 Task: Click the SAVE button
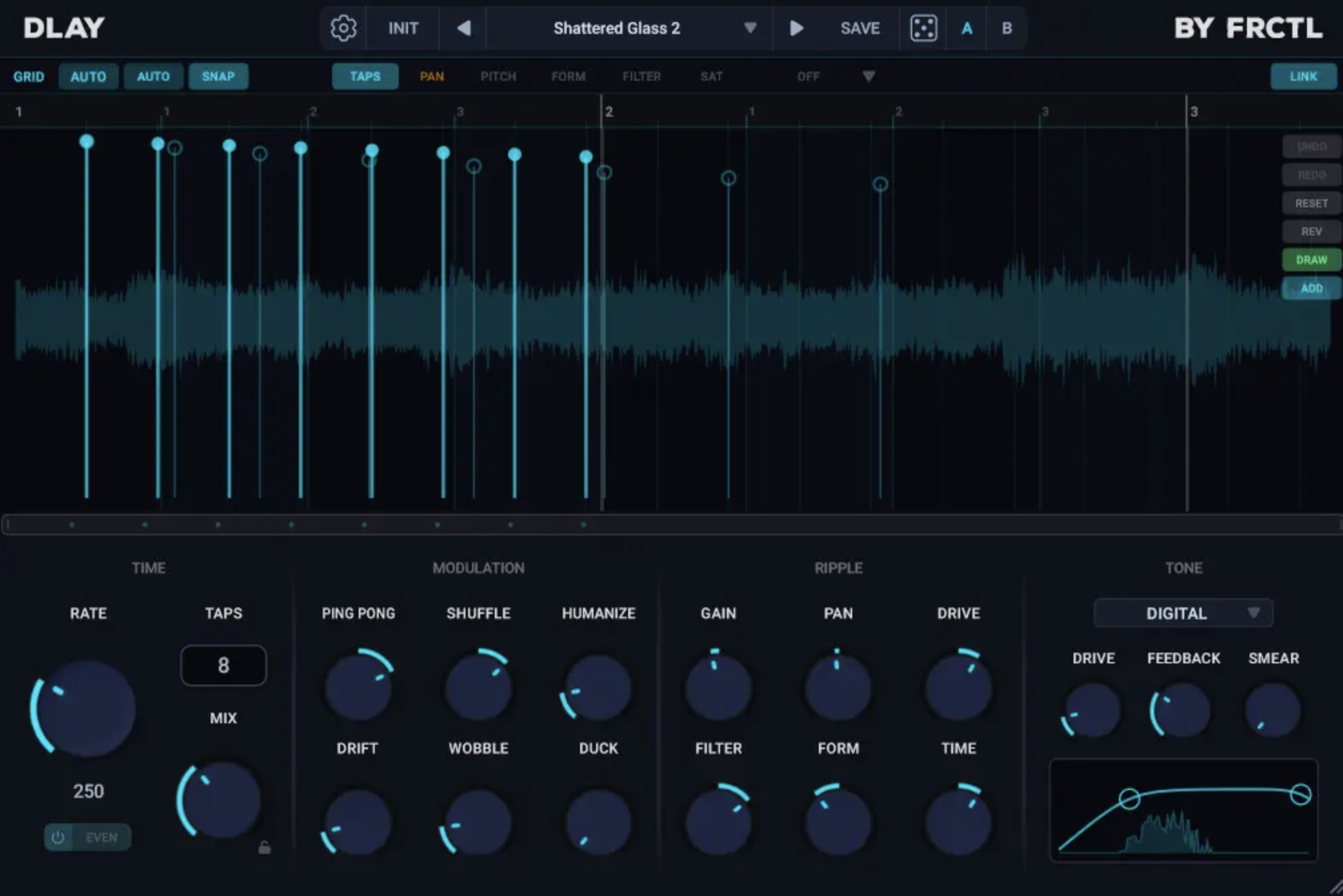tap(860, 28)
